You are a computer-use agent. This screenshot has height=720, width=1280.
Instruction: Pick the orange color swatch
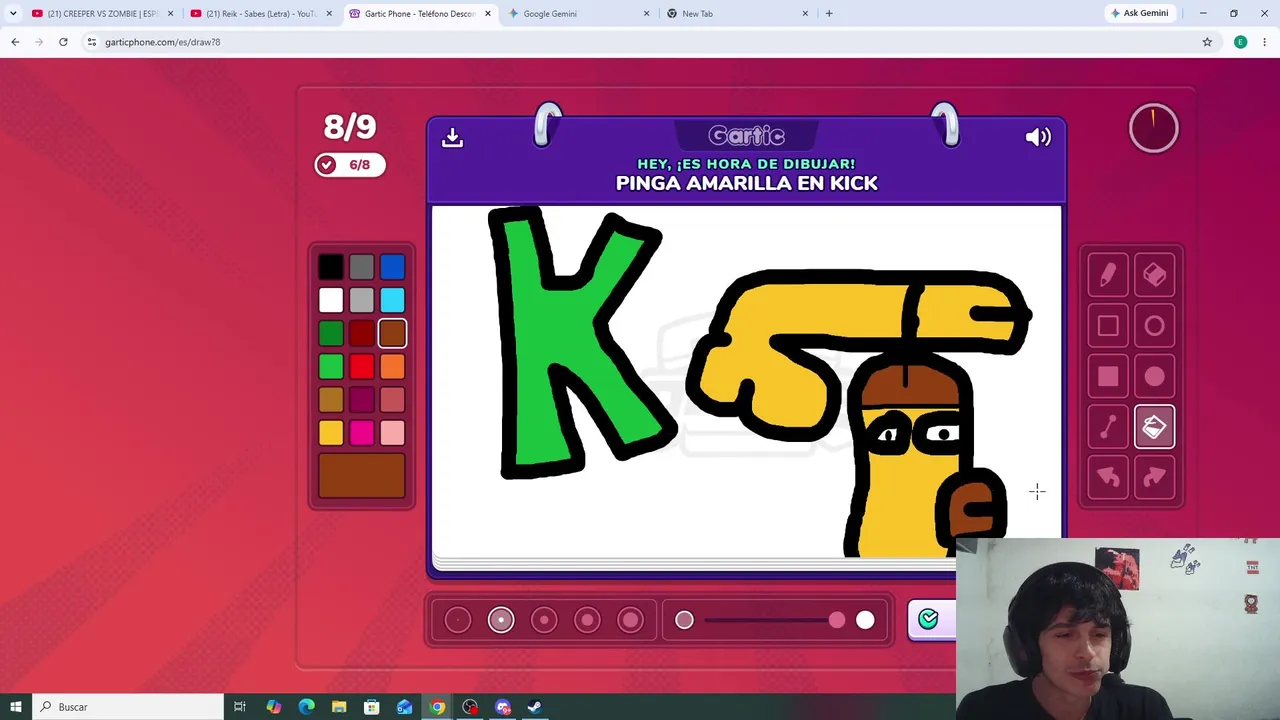(x=392, y=366)
